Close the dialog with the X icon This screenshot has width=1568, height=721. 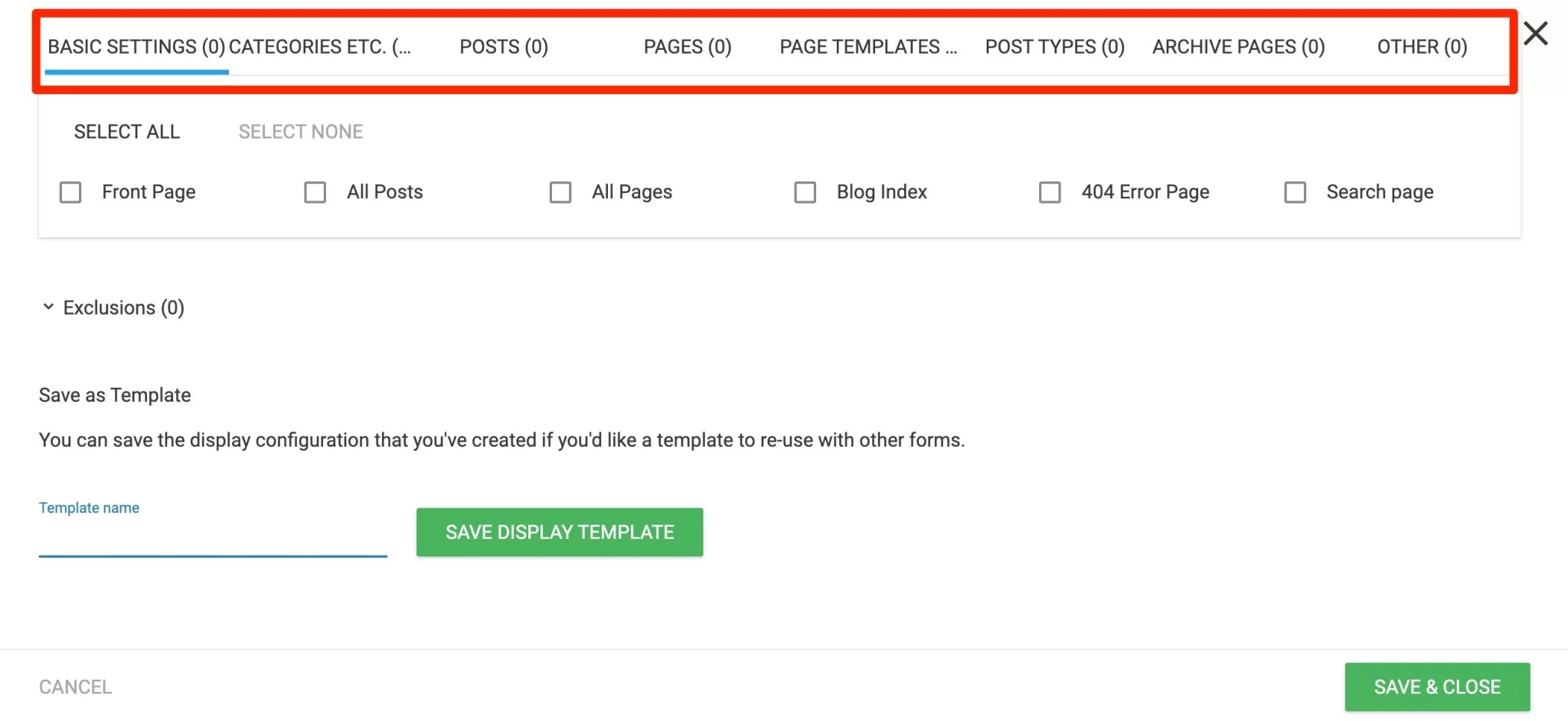pos(1535,34)
